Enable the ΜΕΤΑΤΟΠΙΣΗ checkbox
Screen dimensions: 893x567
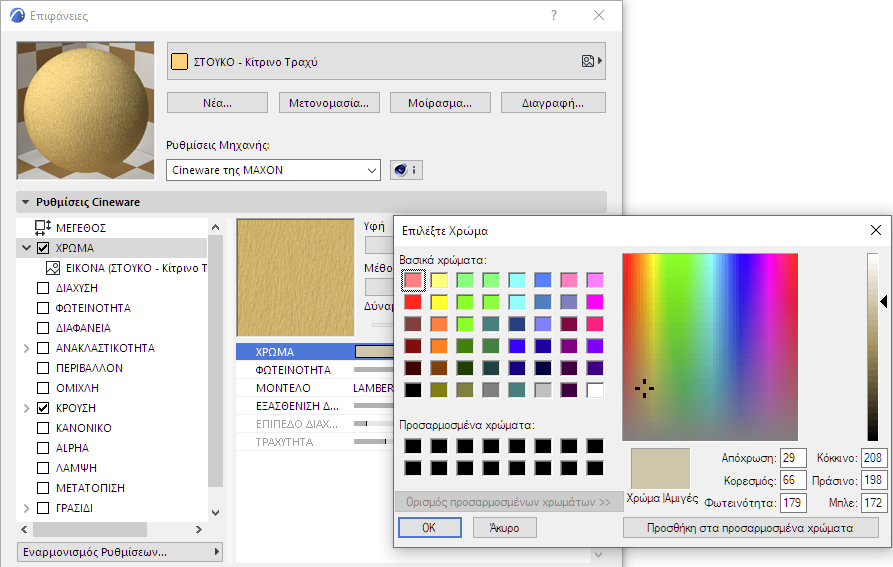[x=43, y=488]
